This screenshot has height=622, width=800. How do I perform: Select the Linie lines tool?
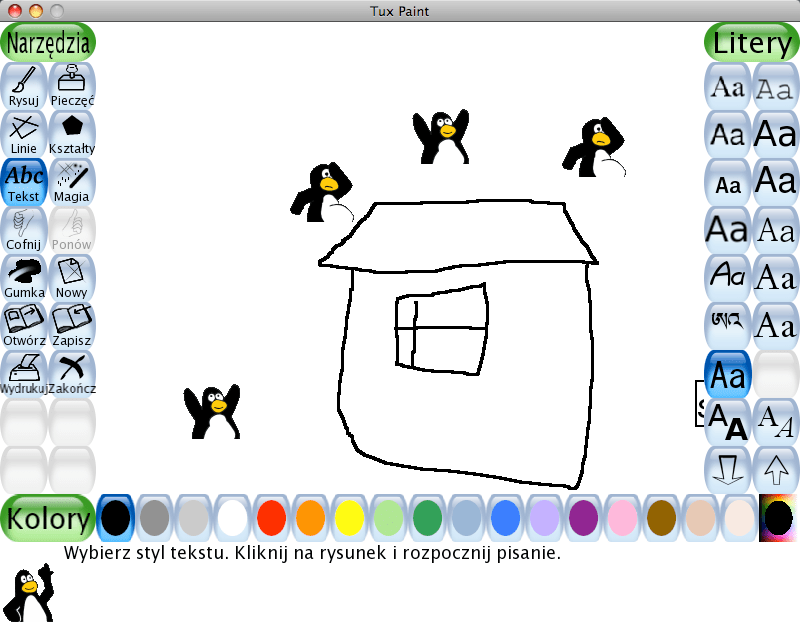(x=23, y=132)
